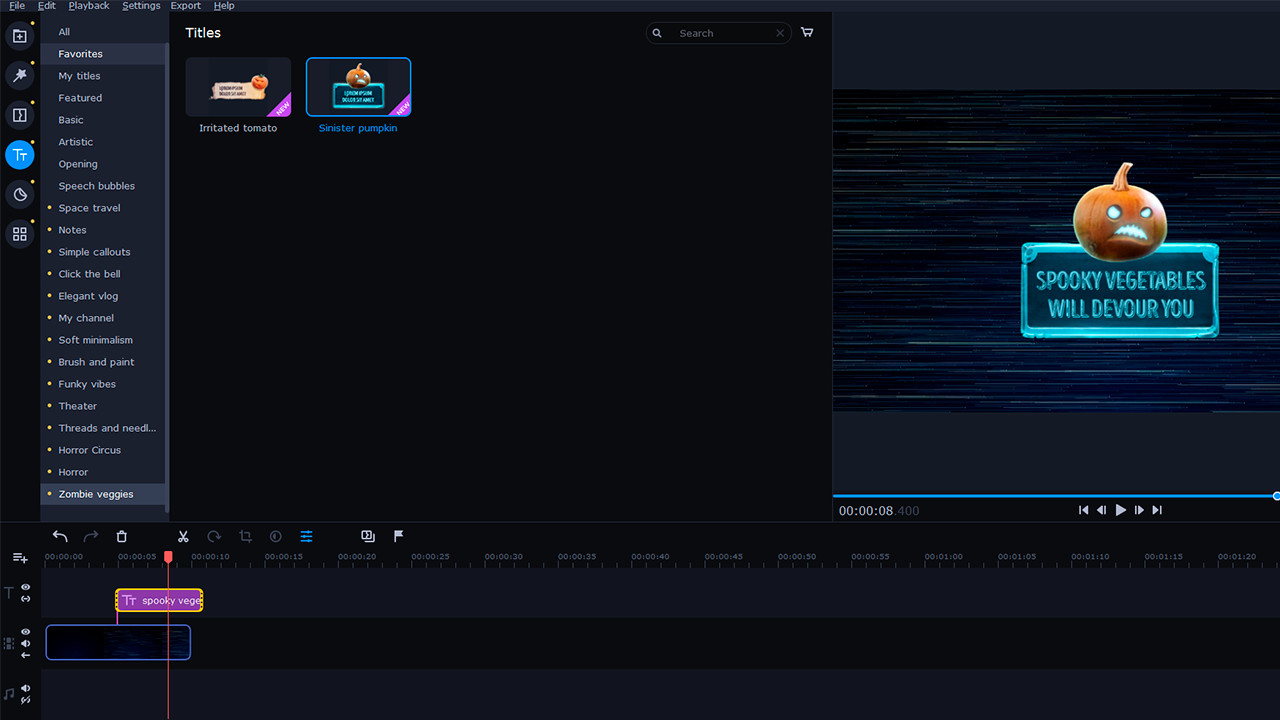The width and height of the screenshot is (1280, 720).
Task: Mute the audio track
Action: pyautogui.click(x=24, y=689)
